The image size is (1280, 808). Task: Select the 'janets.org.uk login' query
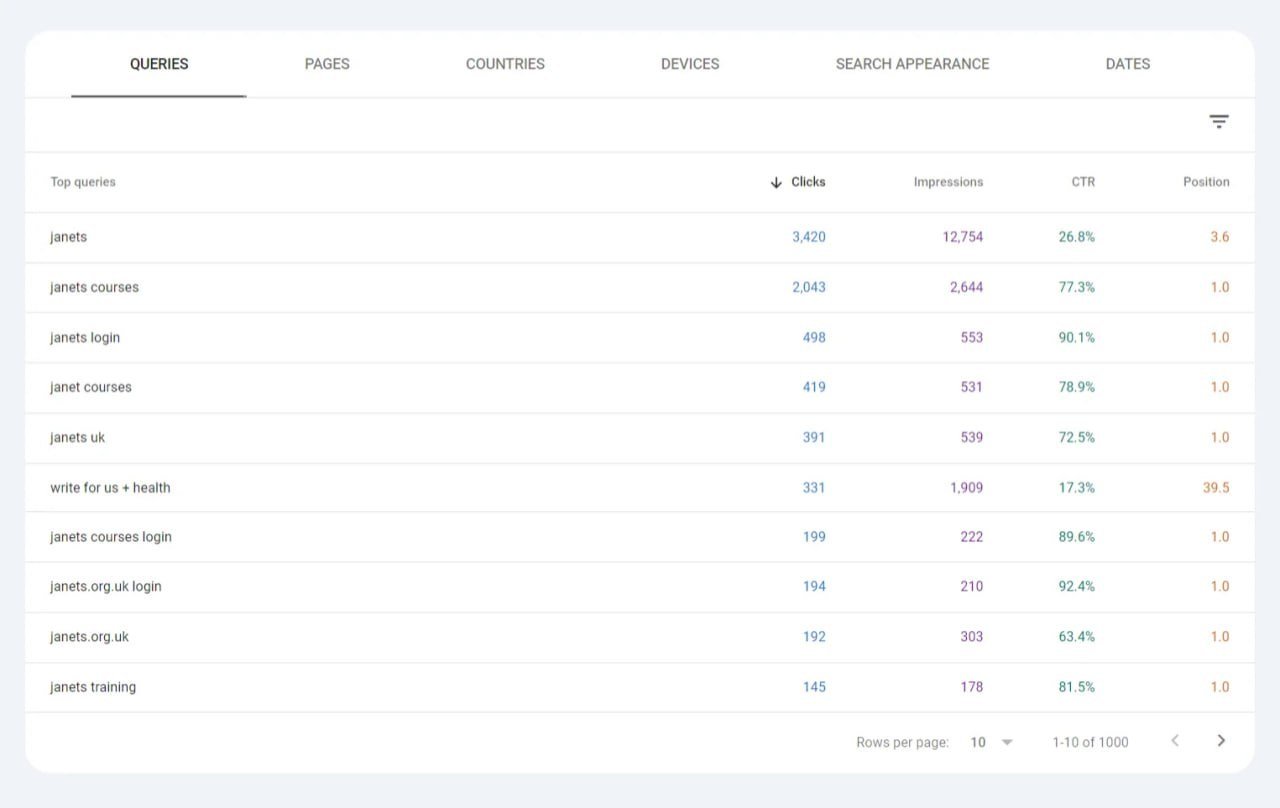[106, 587]
